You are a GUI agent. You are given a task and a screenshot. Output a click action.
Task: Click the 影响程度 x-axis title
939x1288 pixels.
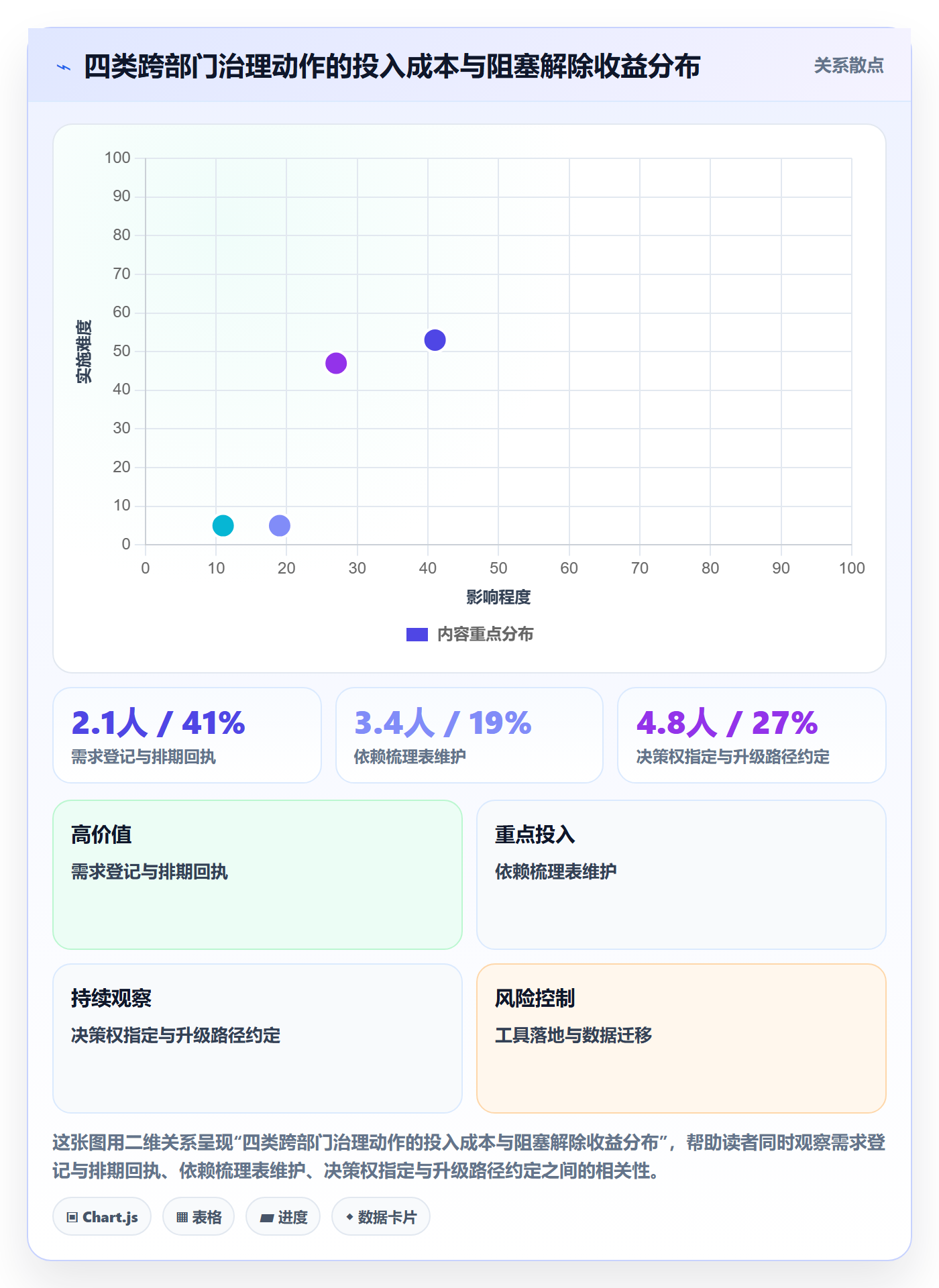498,597
